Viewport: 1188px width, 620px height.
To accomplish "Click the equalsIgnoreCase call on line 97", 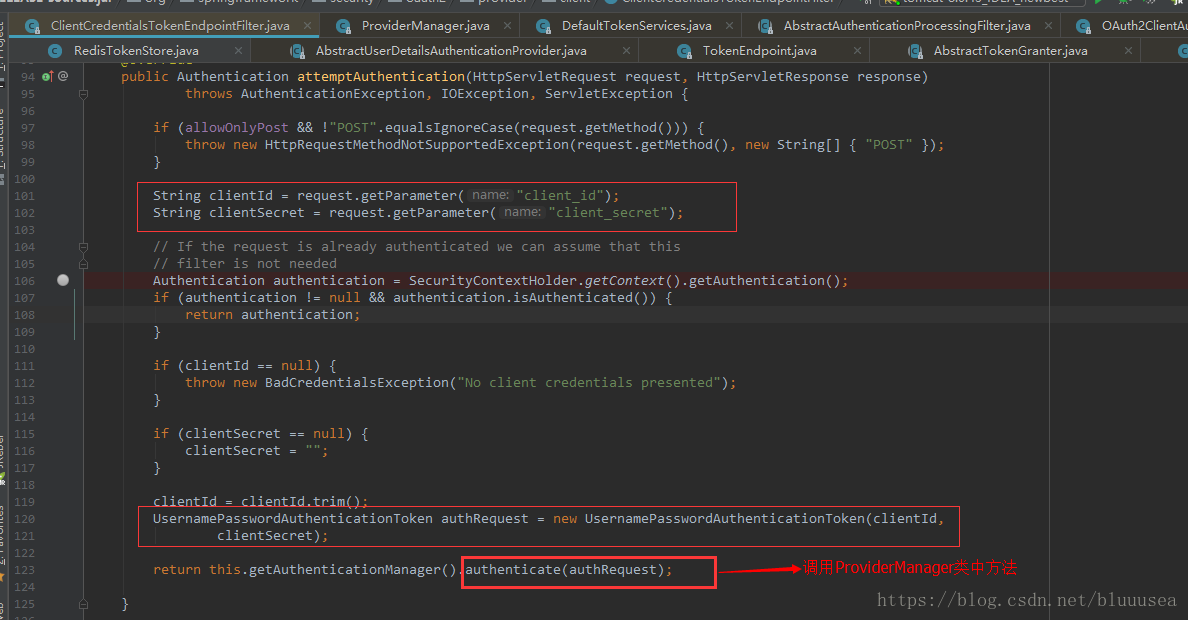I will [449, 127].
